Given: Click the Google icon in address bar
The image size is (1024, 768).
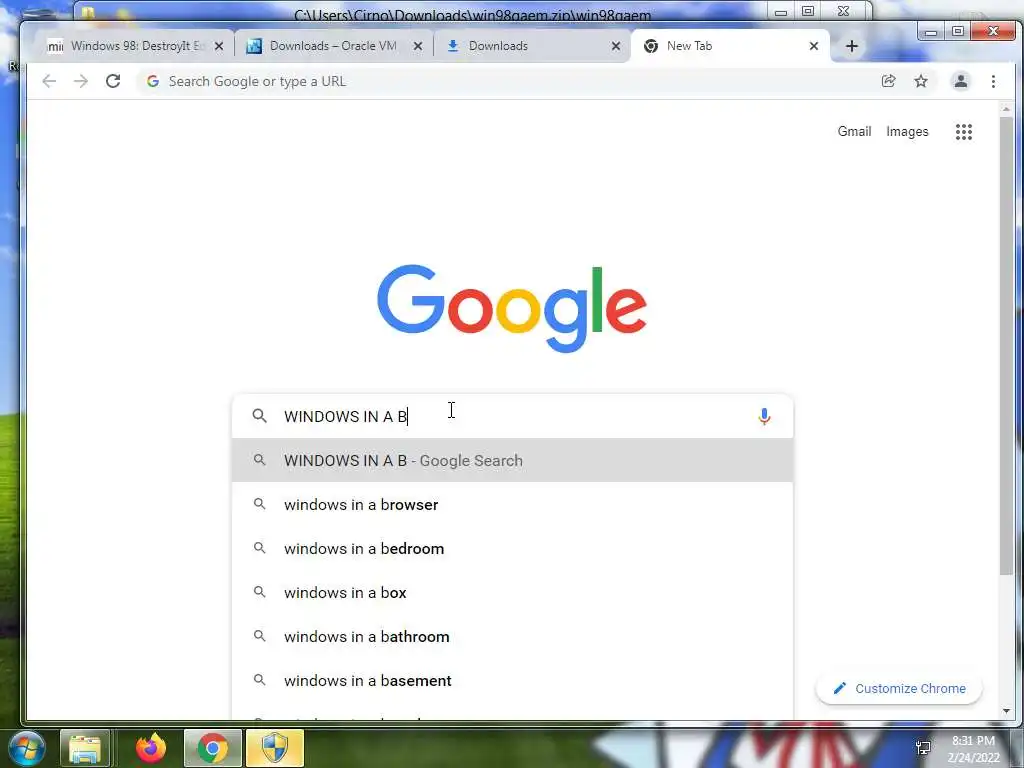Looking at the screenshot, I should coord(153,81).
